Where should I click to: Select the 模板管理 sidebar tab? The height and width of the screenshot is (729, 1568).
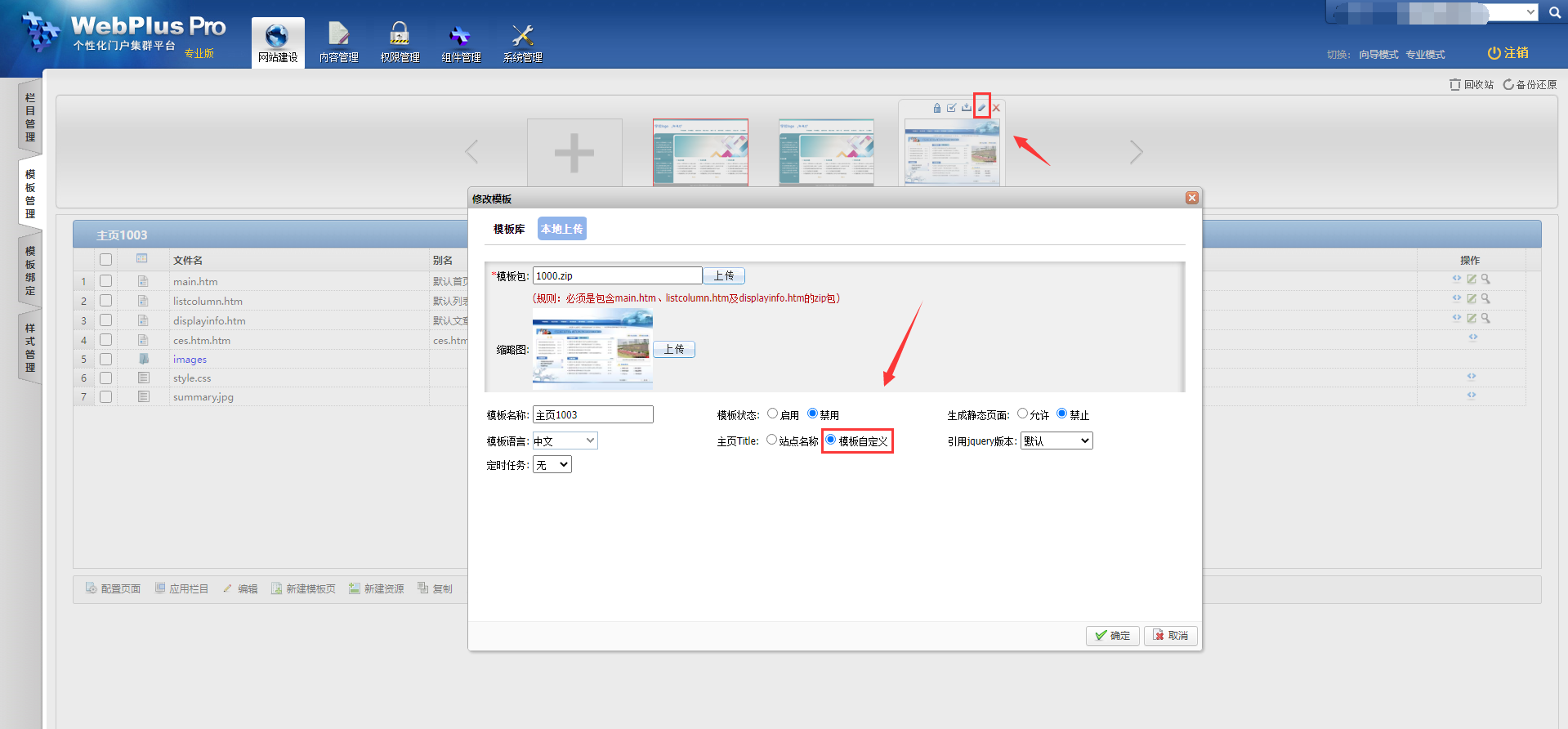pyautogui.click(x=30, y=194)
